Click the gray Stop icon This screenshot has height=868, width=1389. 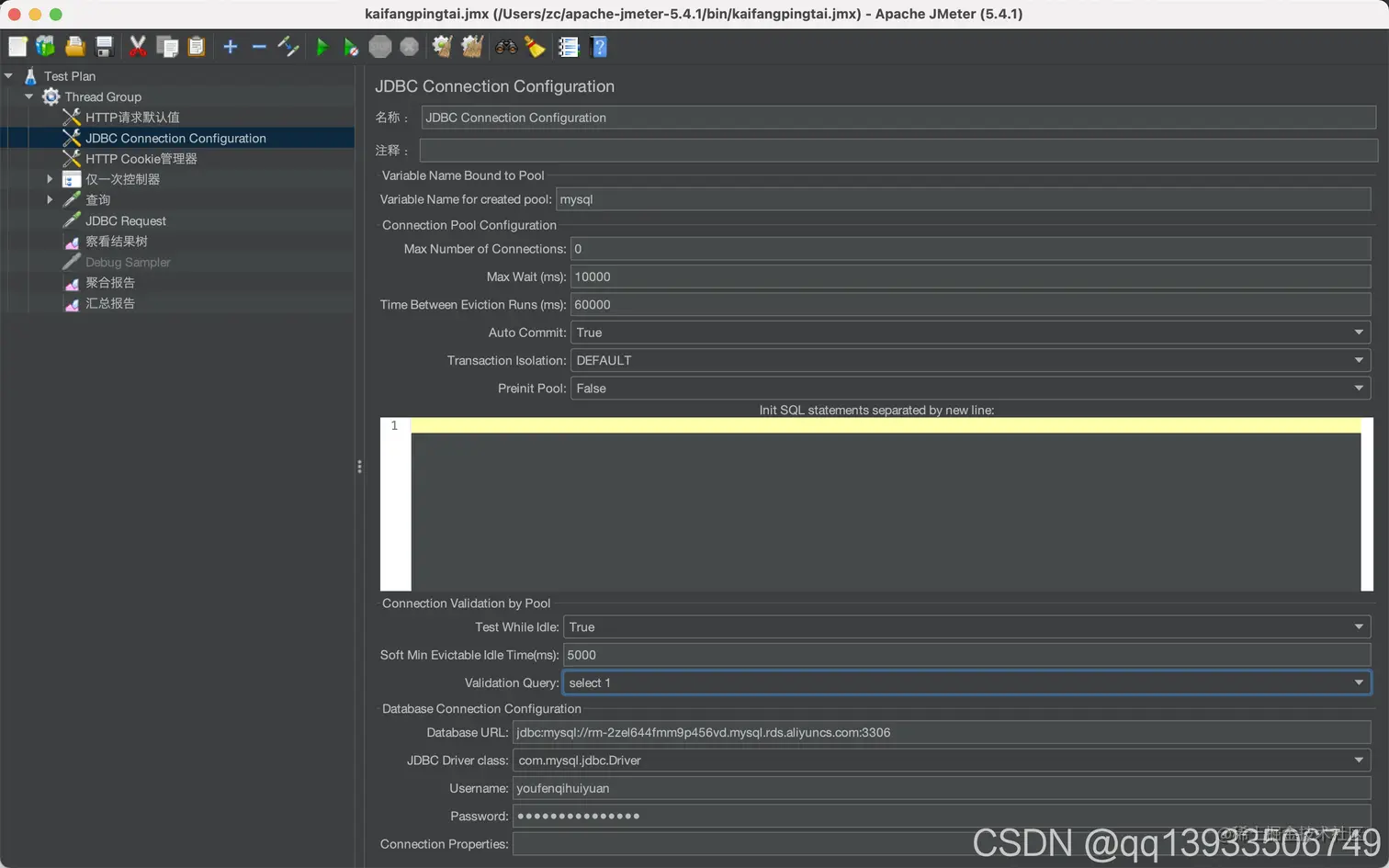380,47
